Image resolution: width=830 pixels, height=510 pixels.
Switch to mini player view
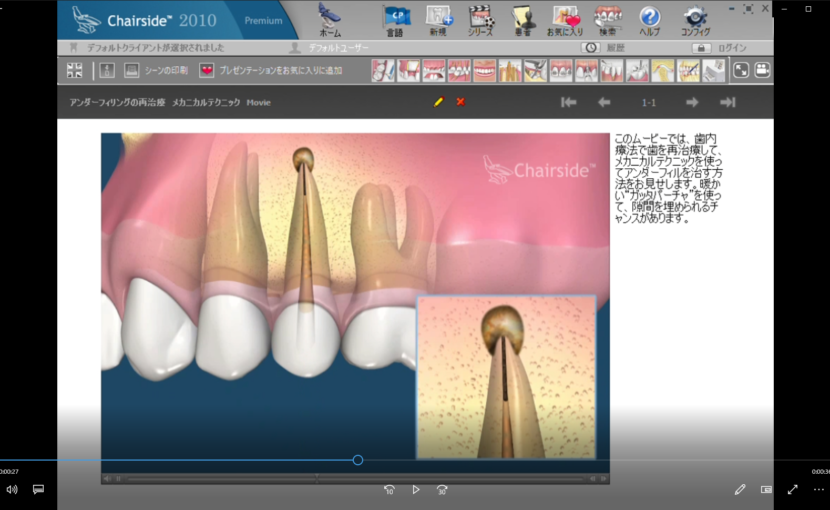(x=766, y=490)
